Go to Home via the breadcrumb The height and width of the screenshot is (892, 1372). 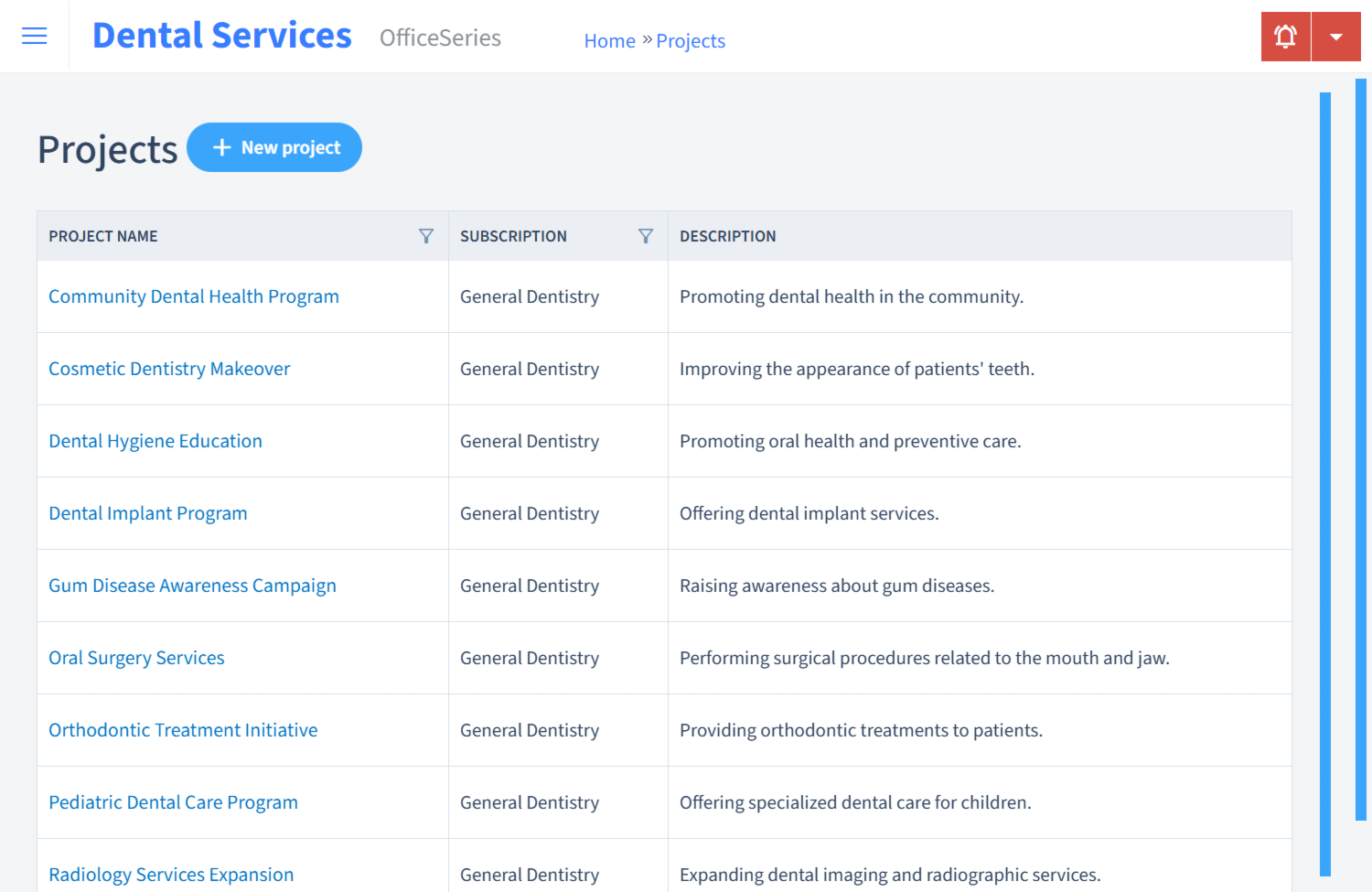609,40
